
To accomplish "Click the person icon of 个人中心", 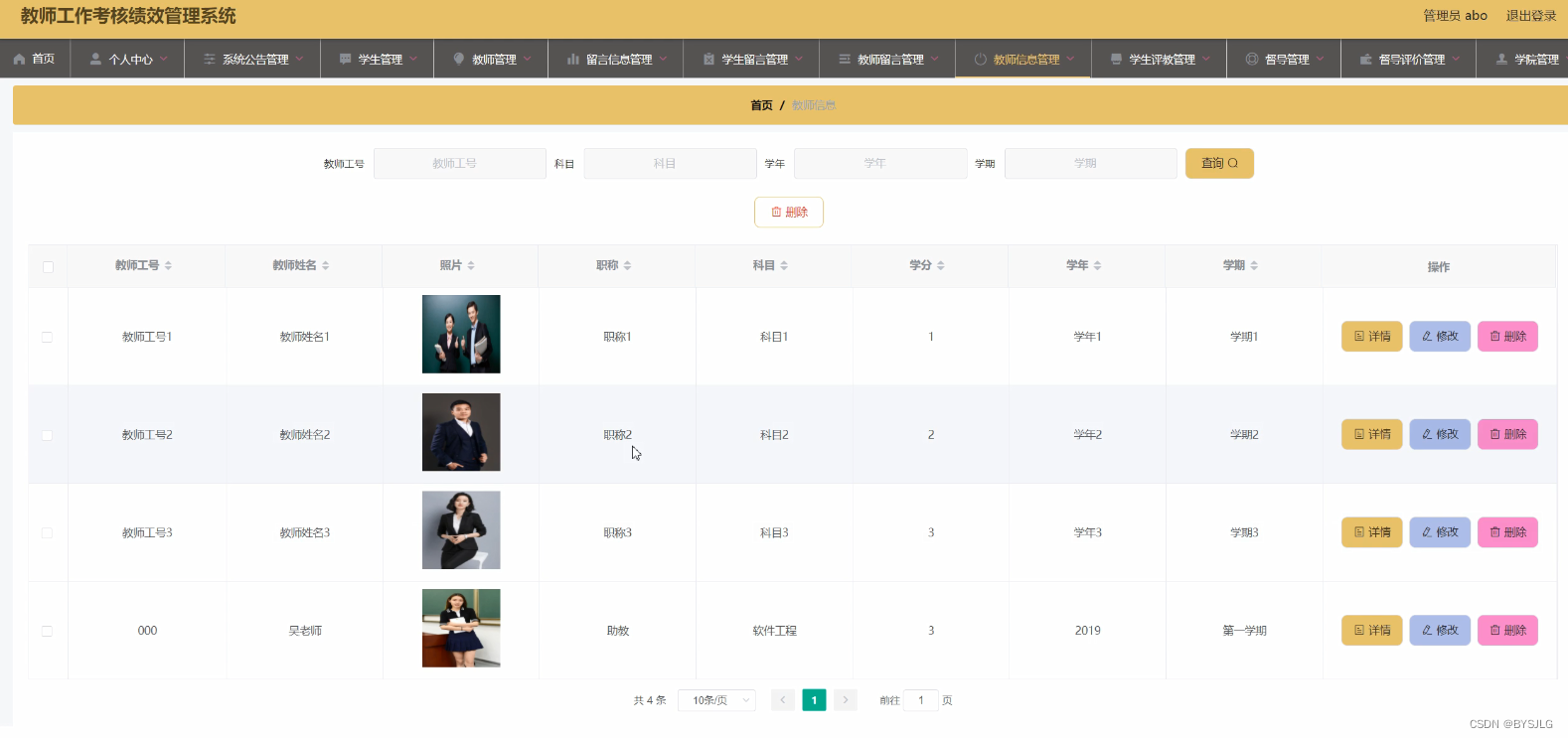I will click(95, 60).
